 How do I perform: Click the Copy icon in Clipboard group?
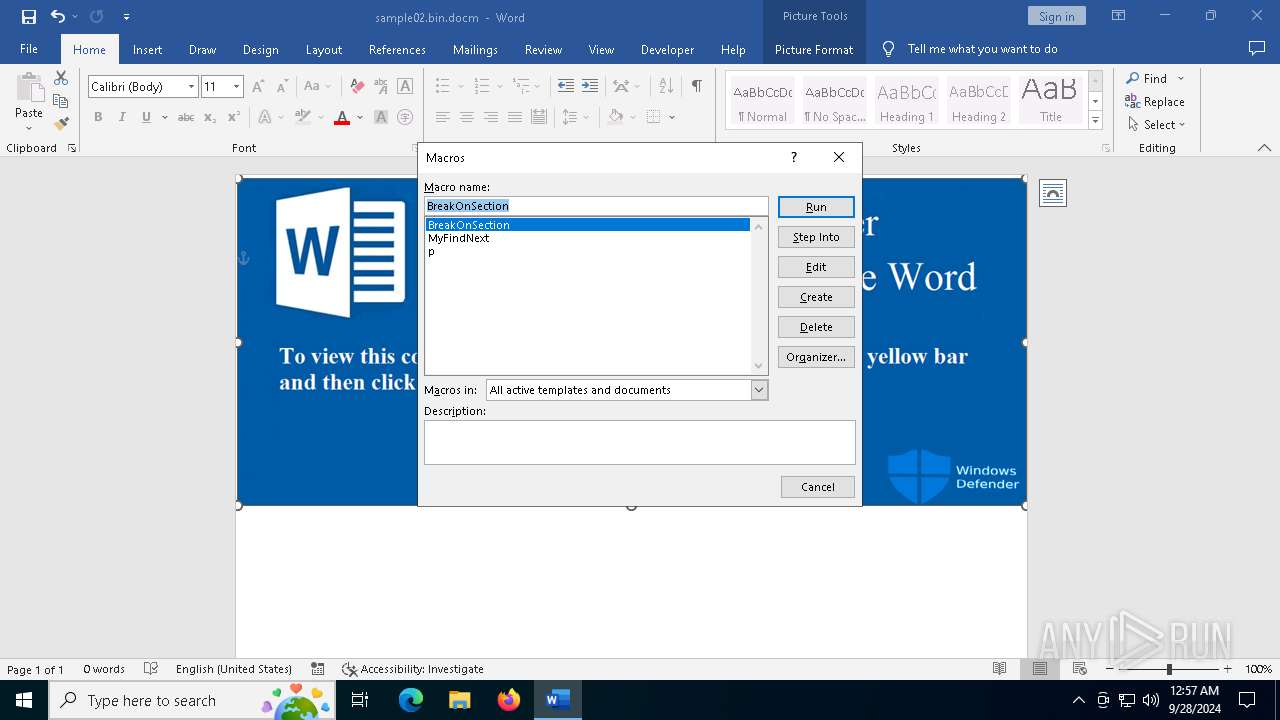61,101
